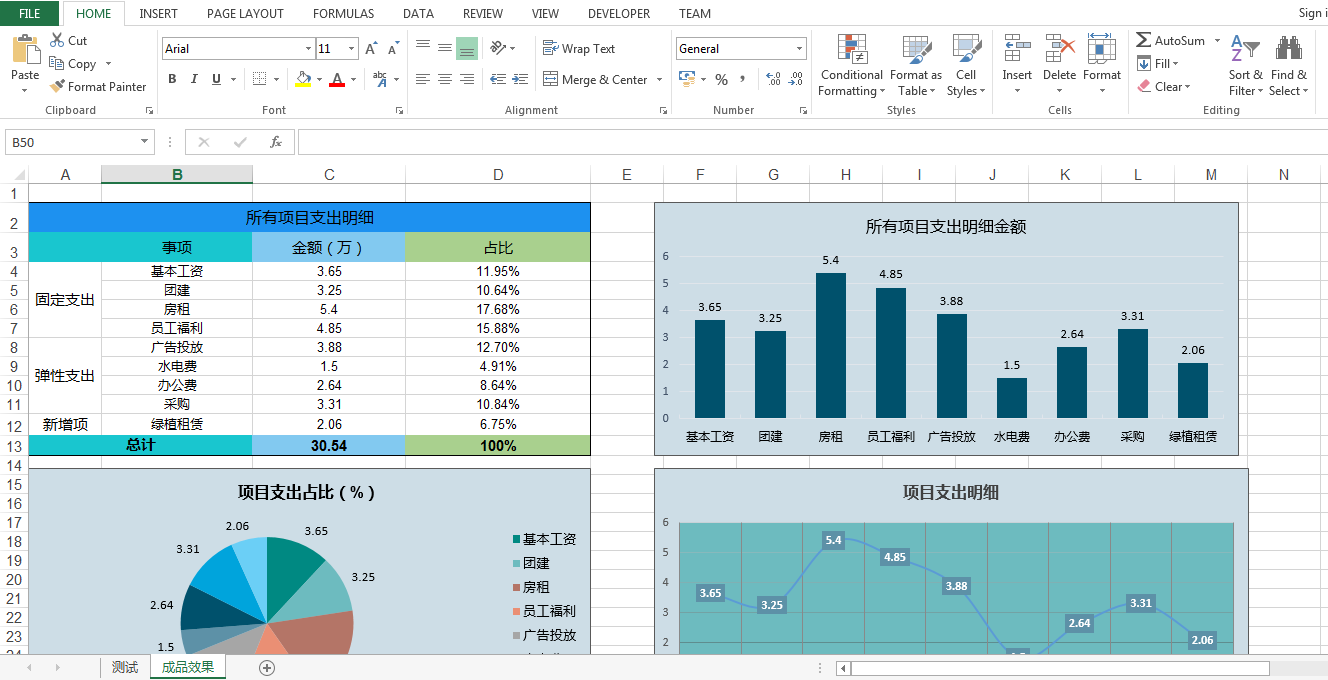Open Format as Table gallery
The width and height of the screenshot is (1328, 680).
pyautogui.click(x=916, y=66)
